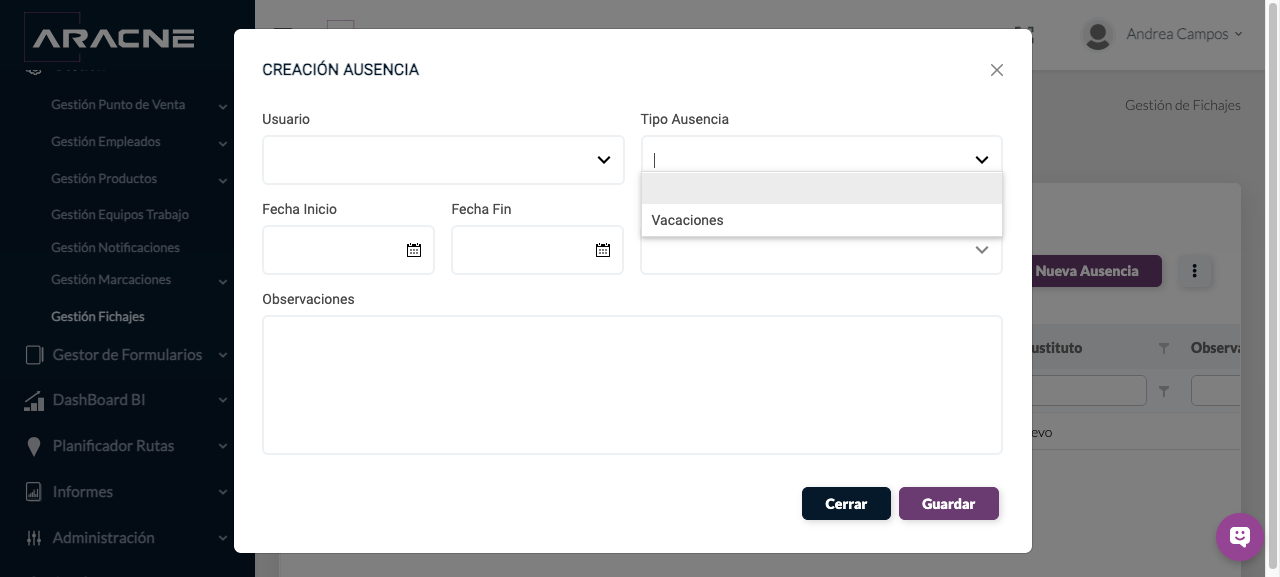This screenshot has width=1280, height=577.
Task: Focus the Fecha Fin date field
Action: (537, 250)
